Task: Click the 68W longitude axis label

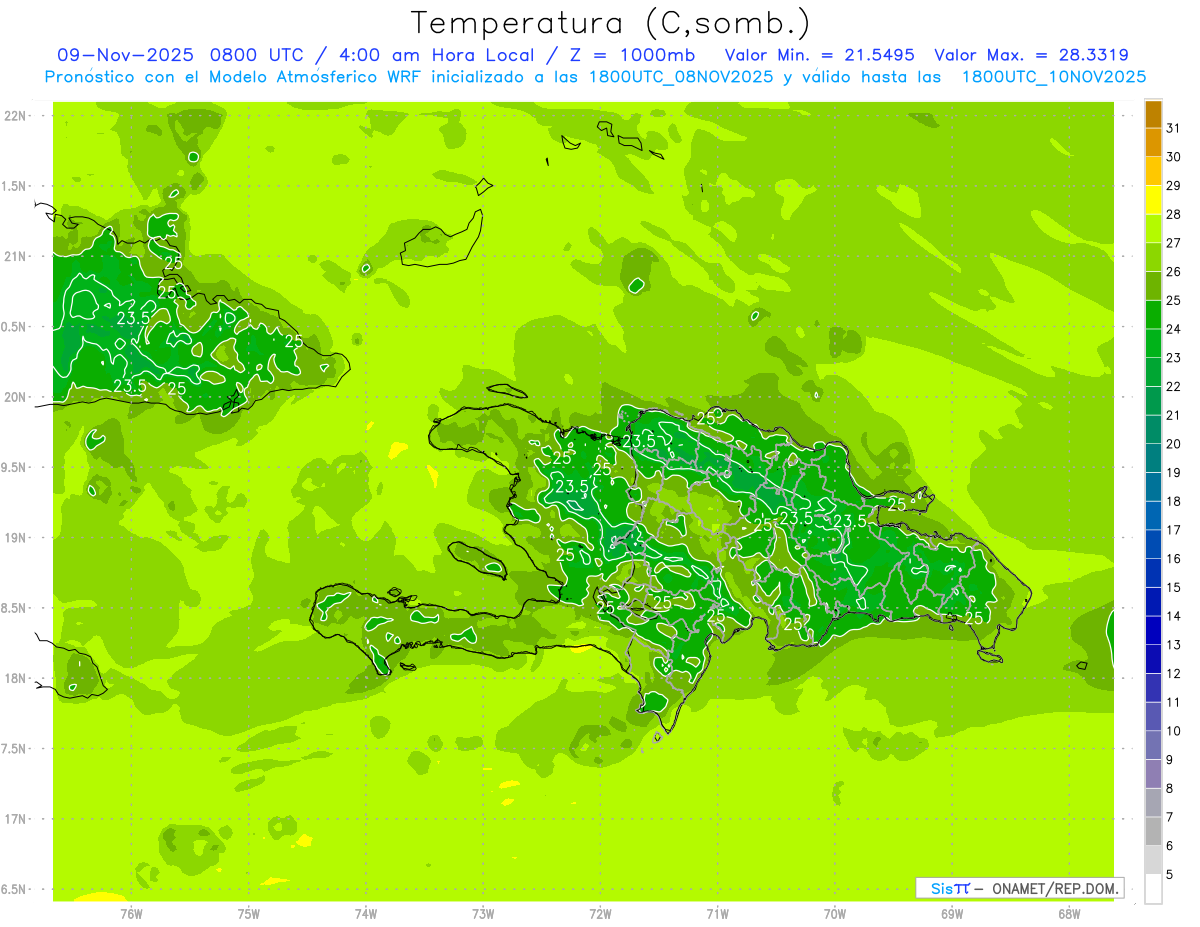Action: [1069, 913]
